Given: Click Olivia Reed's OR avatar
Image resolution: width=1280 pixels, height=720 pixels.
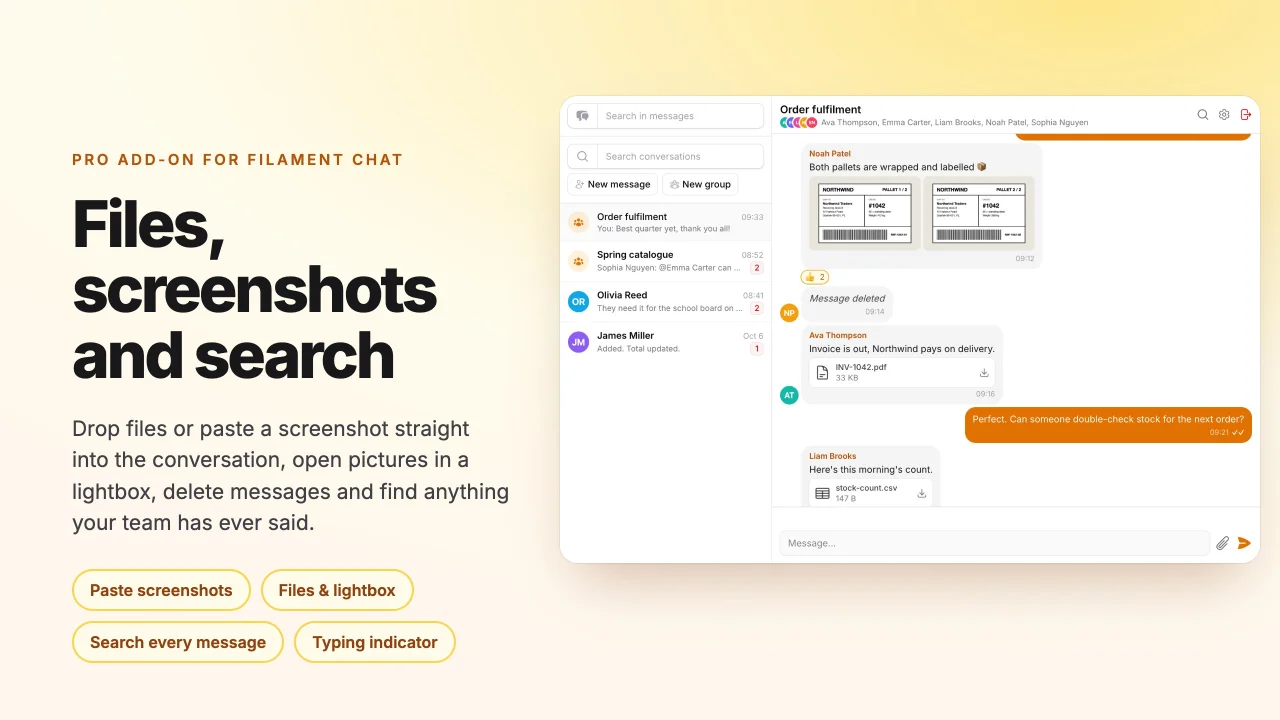Looking at the screenshot, I should point(578,301).
